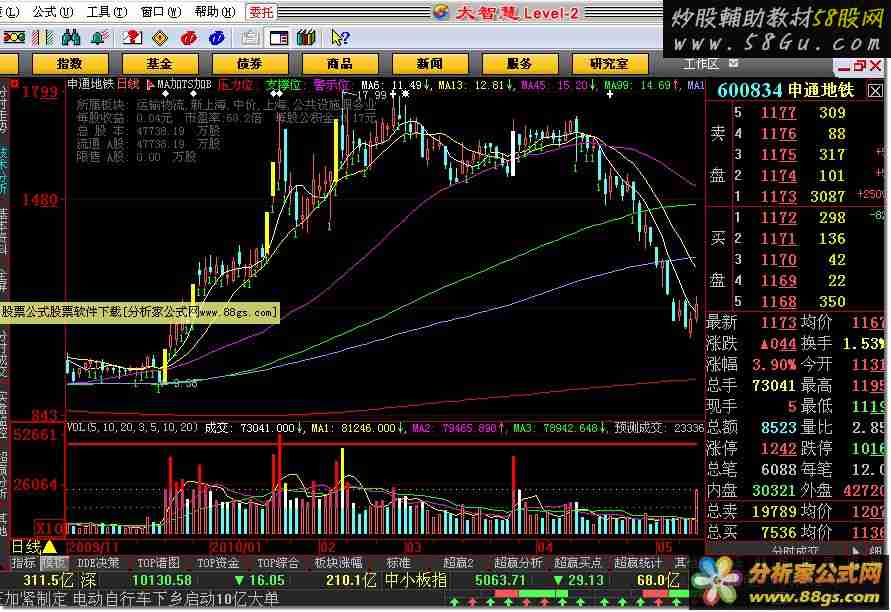Image resolution: width=891 pixels, height=612 pixels.
Task: Click the striped bars toolbar icon
Action: (x=43, y=38)
